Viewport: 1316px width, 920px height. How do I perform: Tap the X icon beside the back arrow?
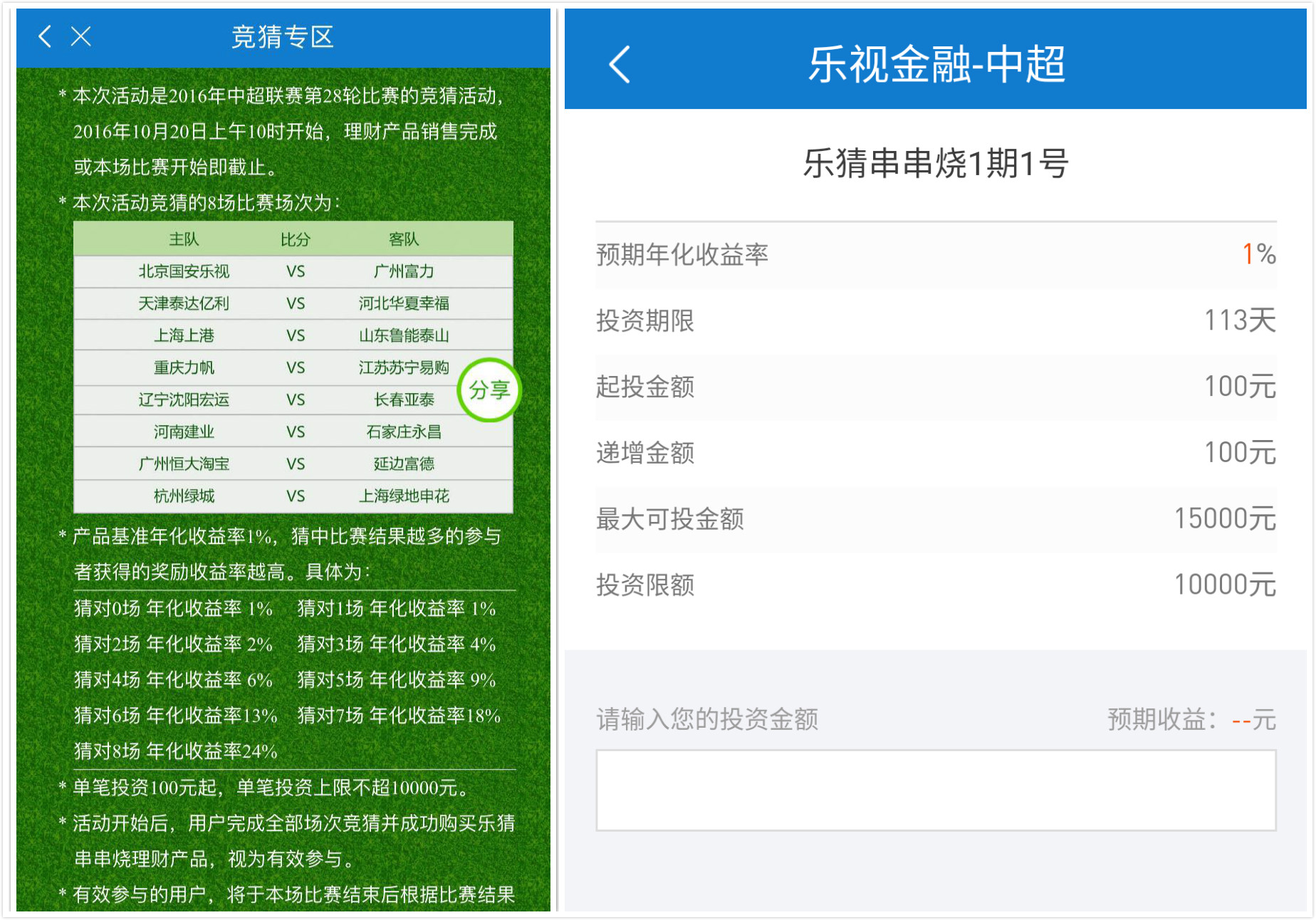click(81, 37)
